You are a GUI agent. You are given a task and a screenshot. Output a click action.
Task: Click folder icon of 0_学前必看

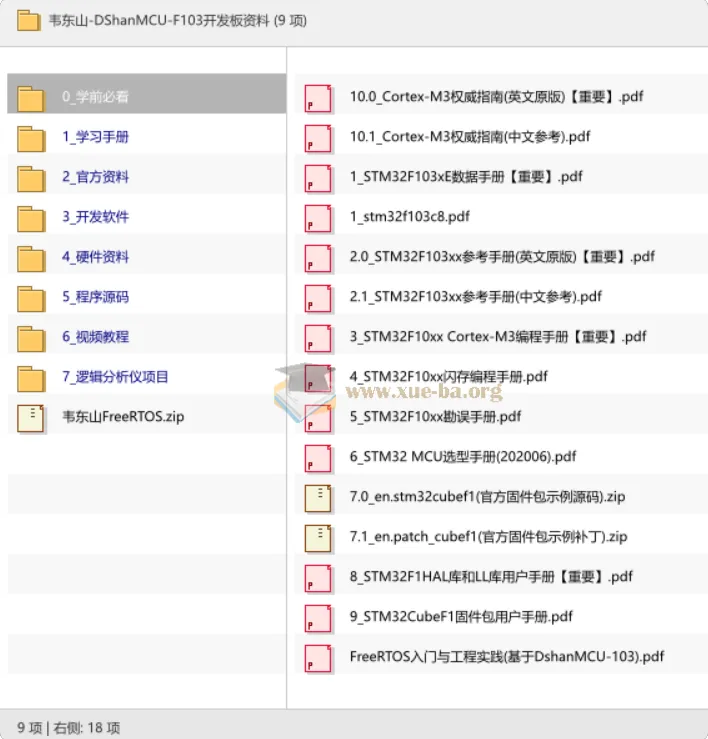point(31,99)
